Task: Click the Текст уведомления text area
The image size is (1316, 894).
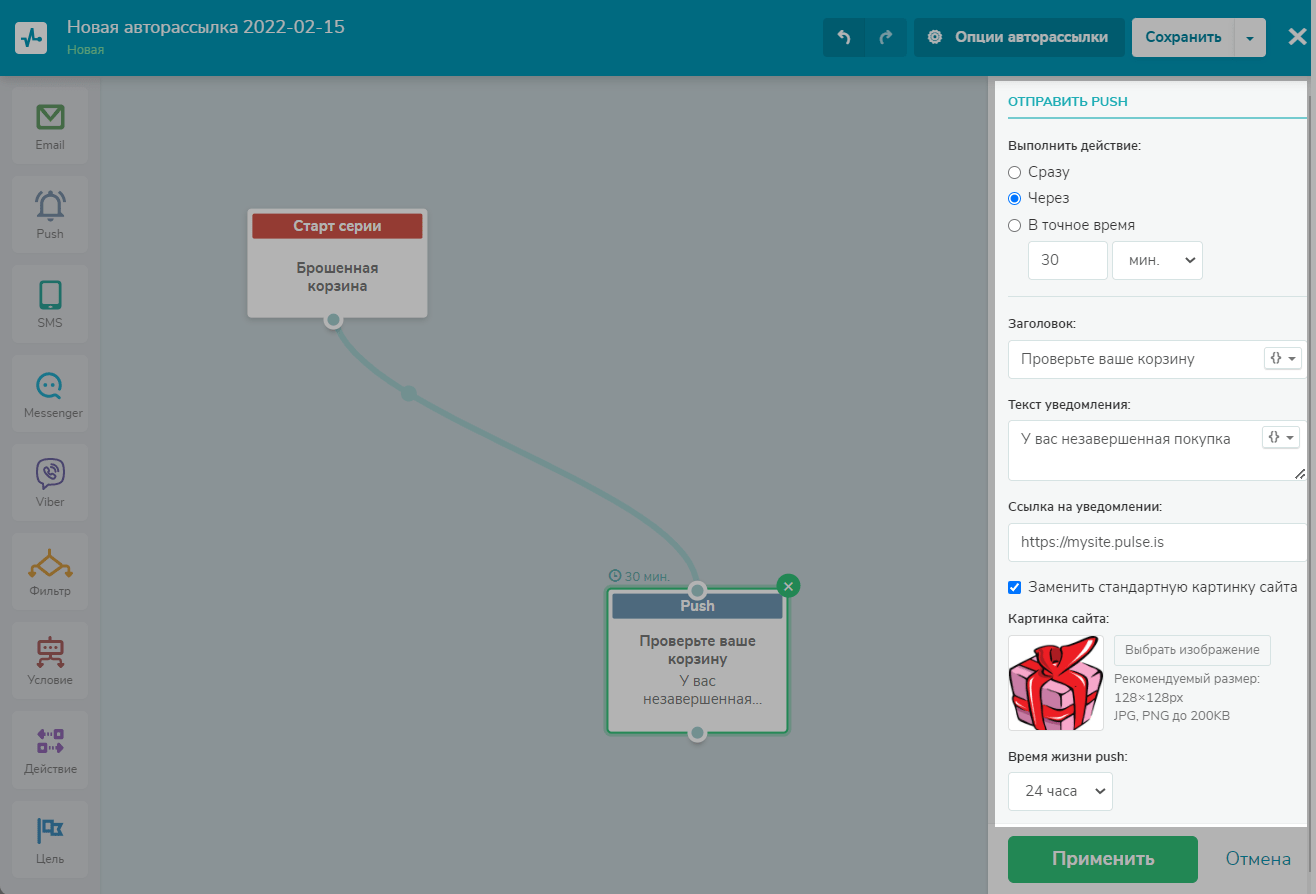Action: point(1156,450)
